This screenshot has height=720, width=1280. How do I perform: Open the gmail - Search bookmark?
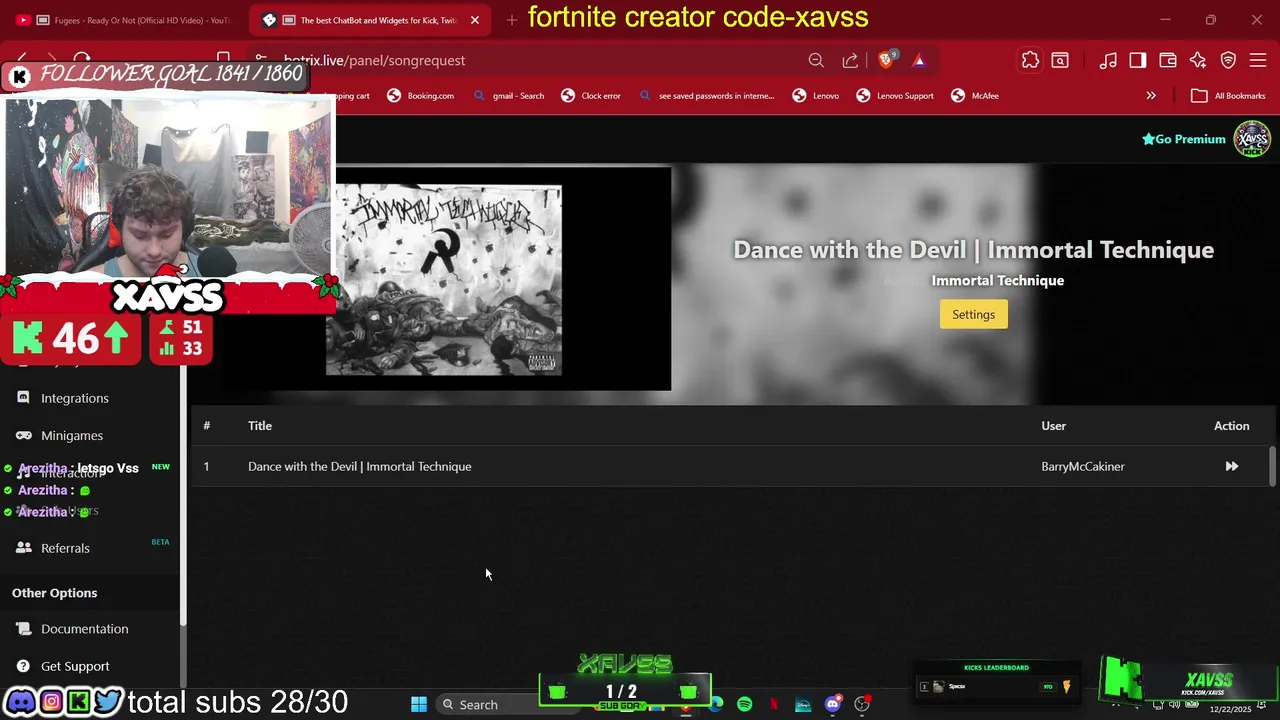pyautogui.click(x=508, y=96)
